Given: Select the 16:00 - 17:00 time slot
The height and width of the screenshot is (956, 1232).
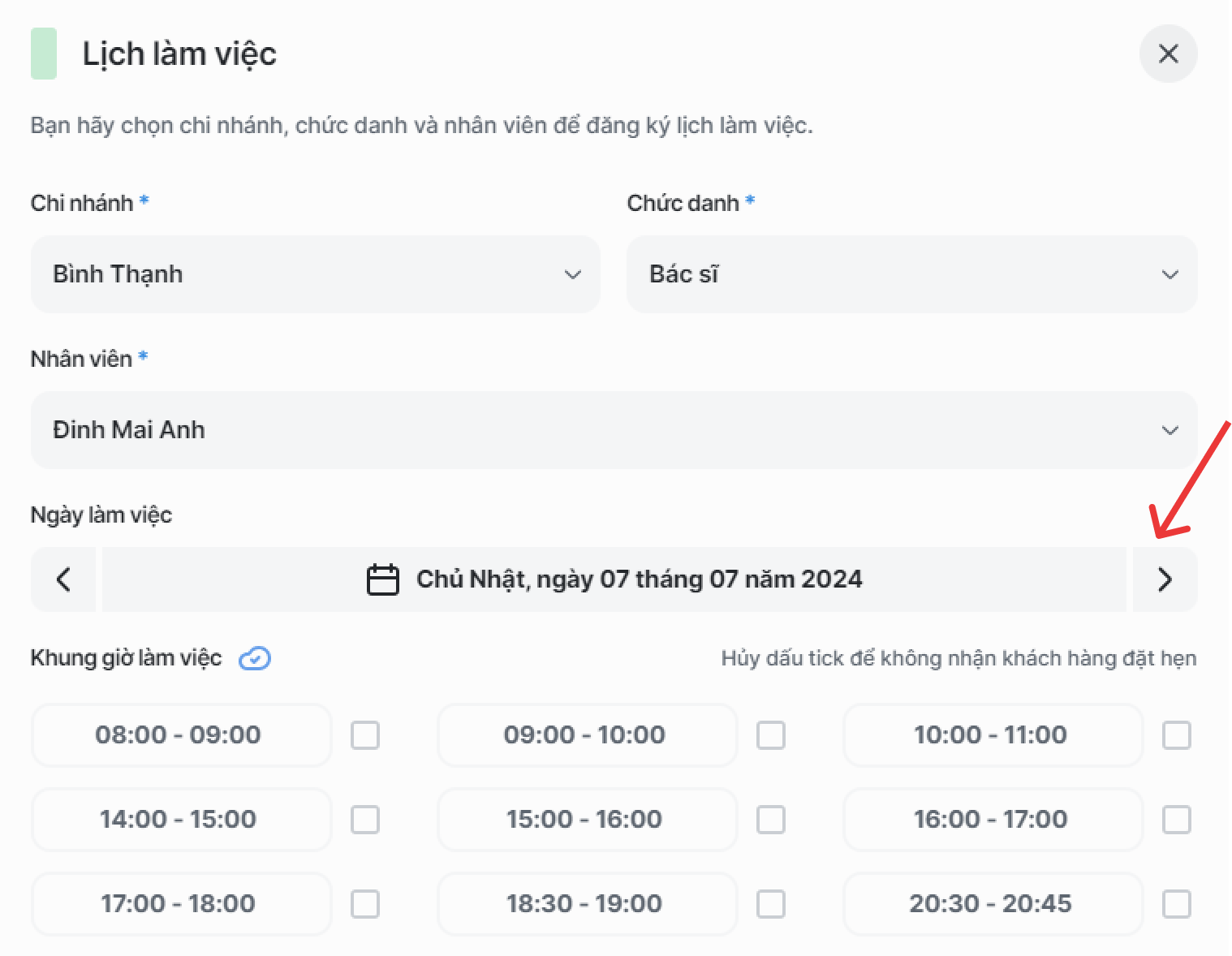Looking at the screenshot, I should pos(993,820).
